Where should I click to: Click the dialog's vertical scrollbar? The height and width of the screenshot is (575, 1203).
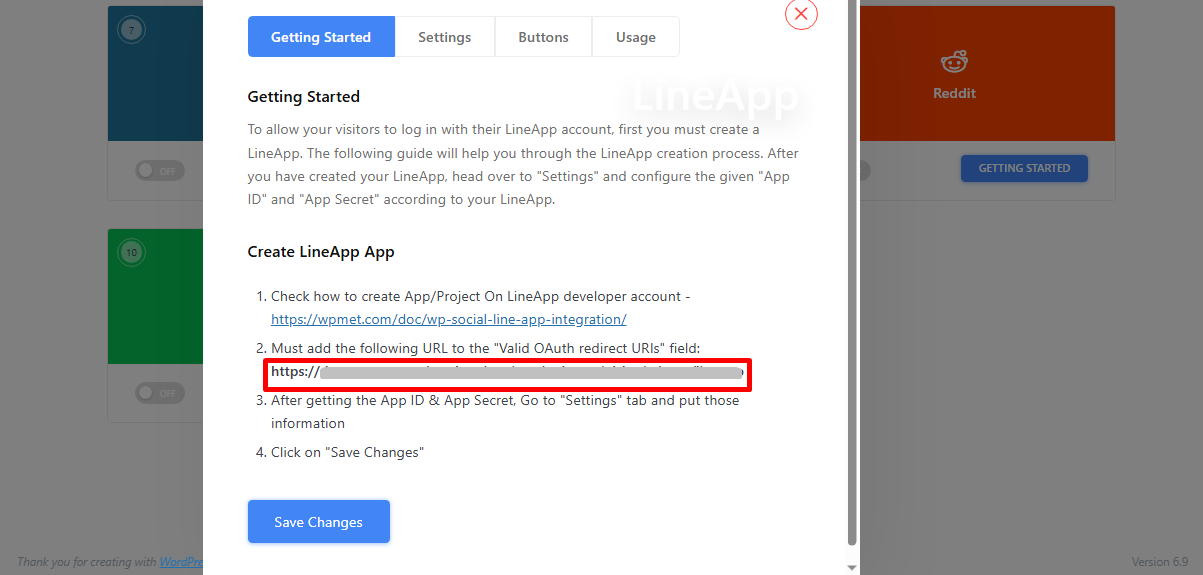click(x=852, y=272)
